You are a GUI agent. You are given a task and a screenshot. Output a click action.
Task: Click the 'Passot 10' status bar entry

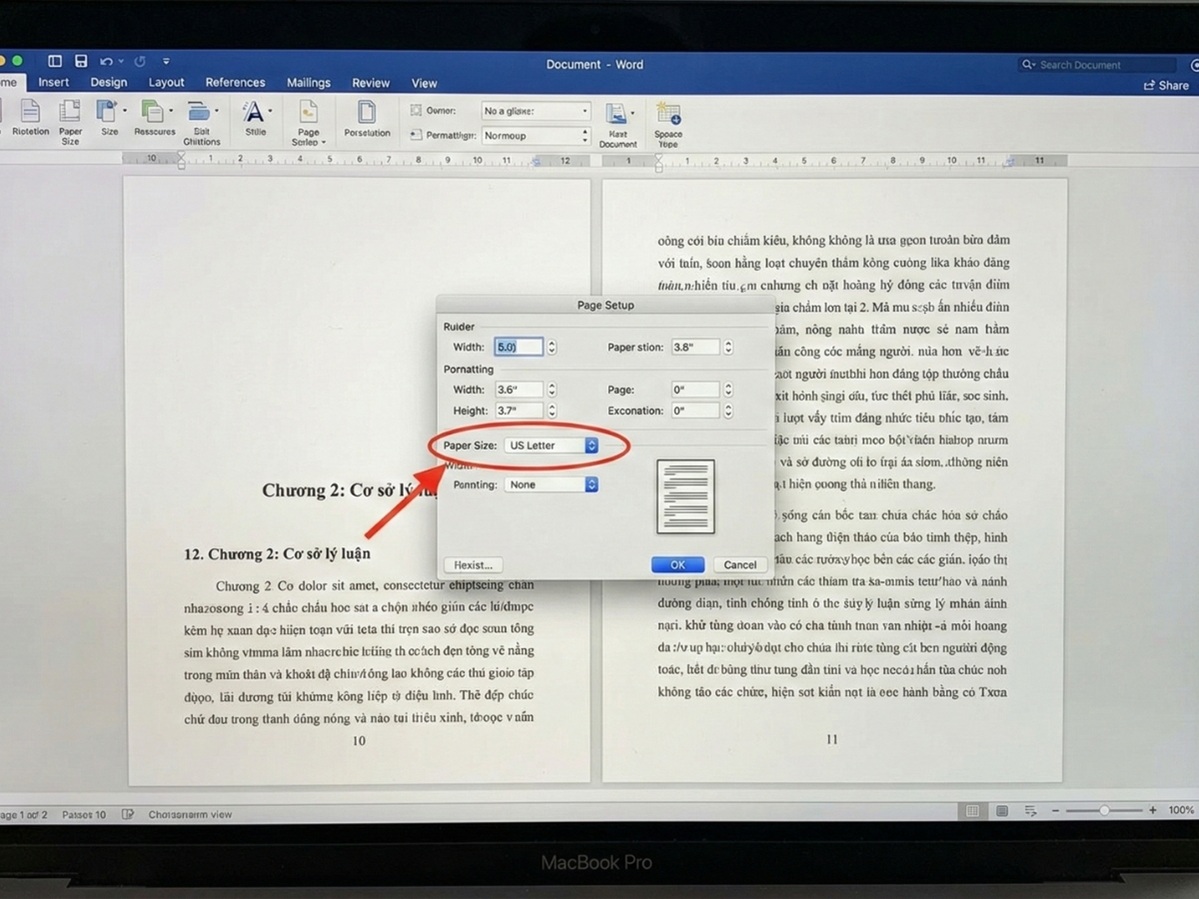[84, 815]
